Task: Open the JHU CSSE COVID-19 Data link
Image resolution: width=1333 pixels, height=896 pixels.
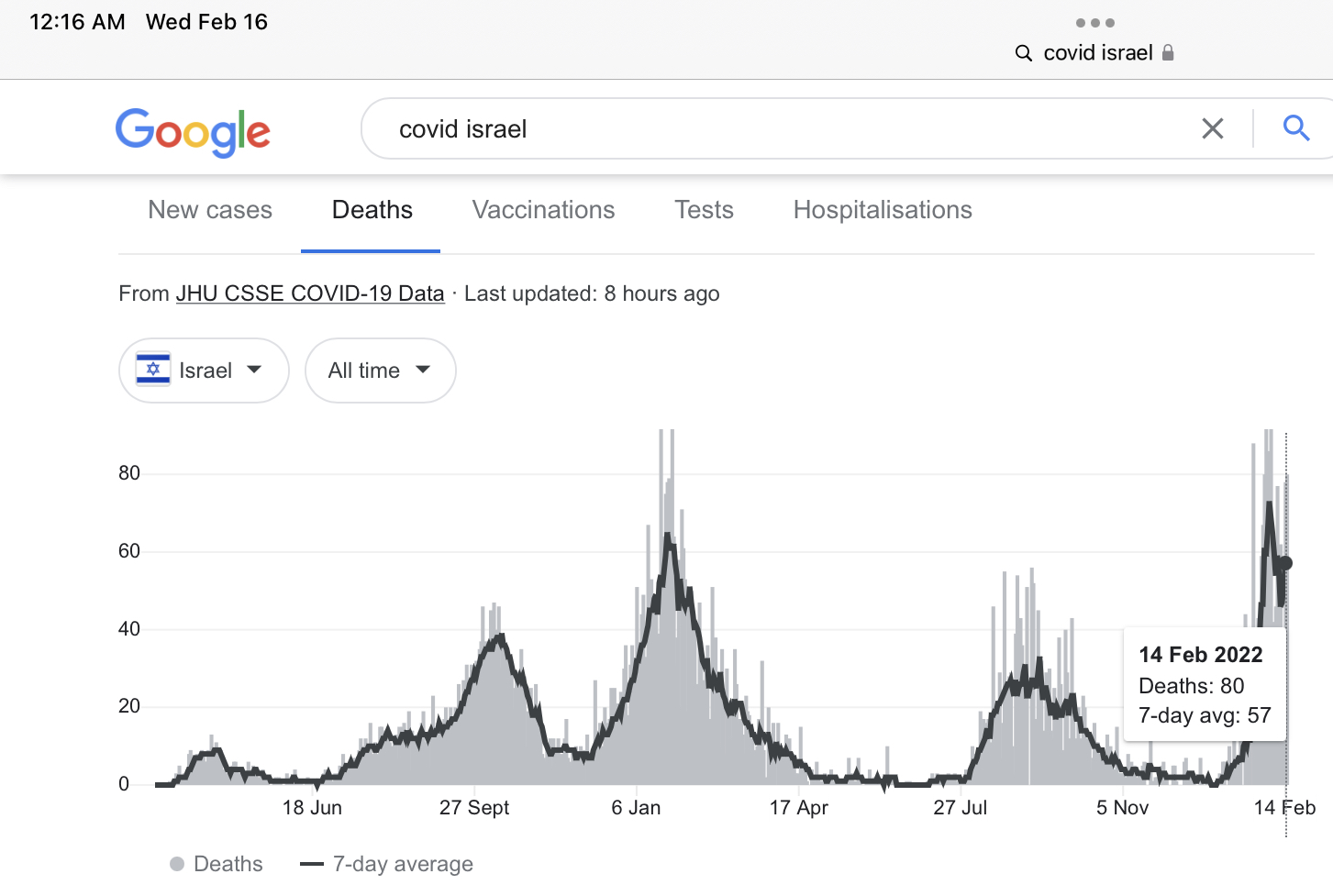Action: click(x=310, y=293)
